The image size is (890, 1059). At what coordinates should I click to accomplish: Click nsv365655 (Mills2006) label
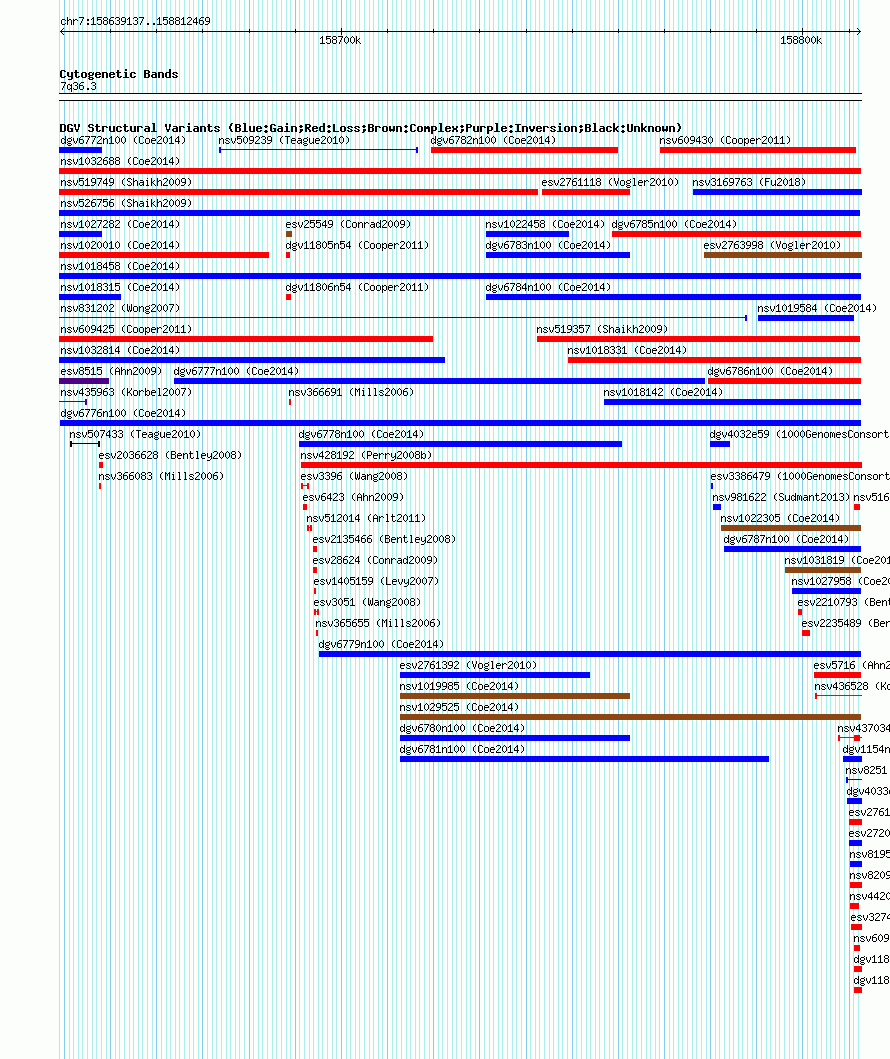(377, 622)
